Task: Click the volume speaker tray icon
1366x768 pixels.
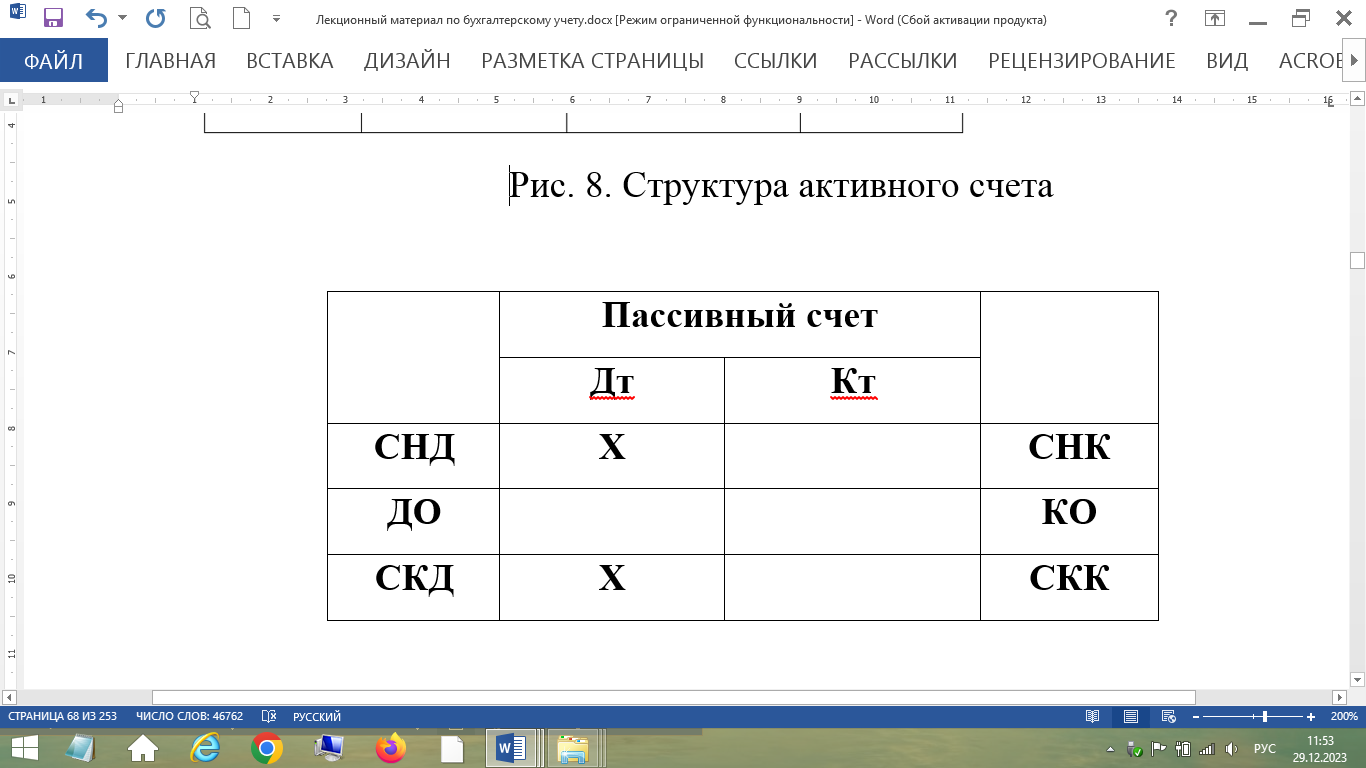Action: point(1231,749)
